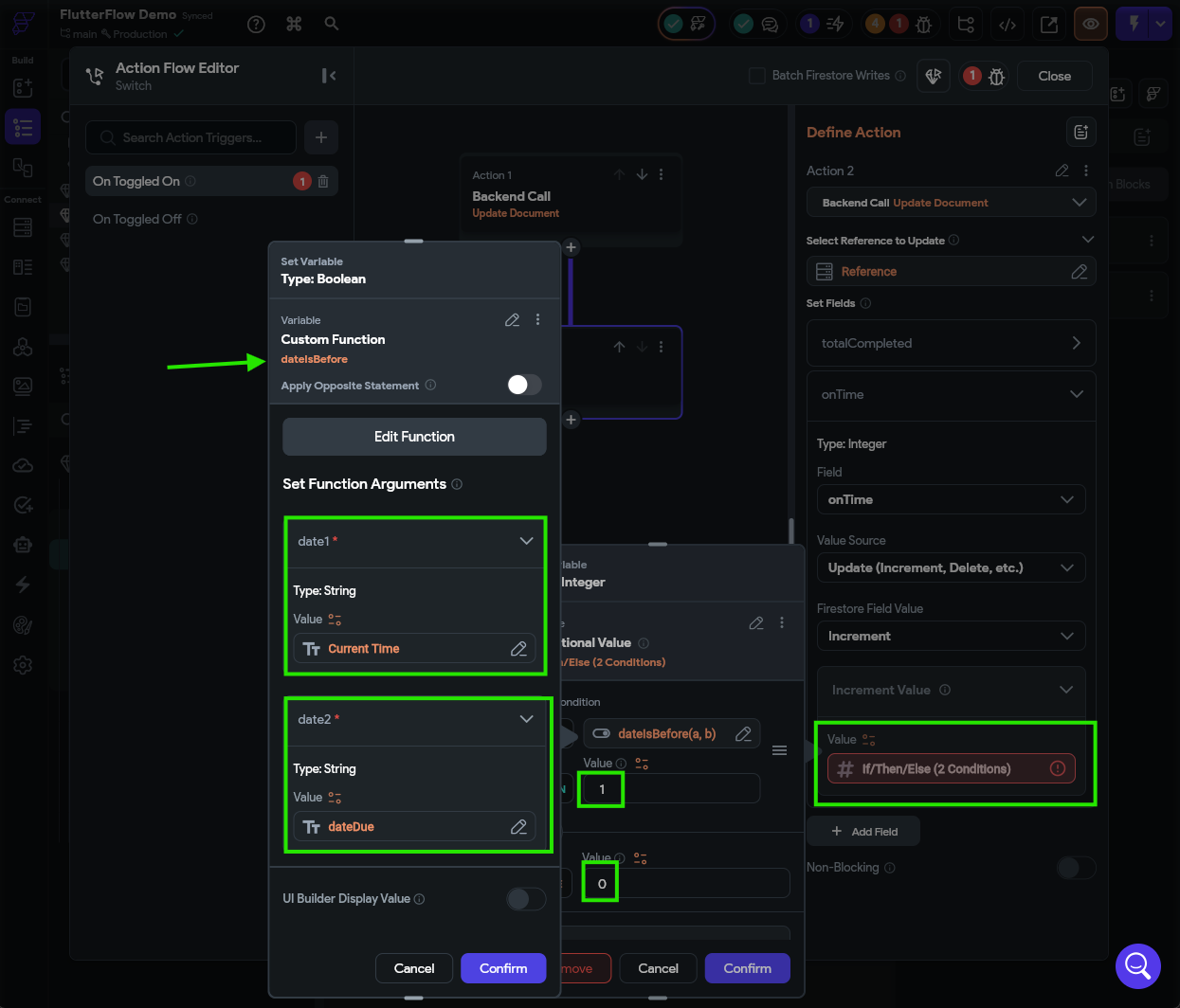Screen dimensions: 1180x1008
Task: Toggle Apply Opposite Statement switch
Action: click(524, 385)
